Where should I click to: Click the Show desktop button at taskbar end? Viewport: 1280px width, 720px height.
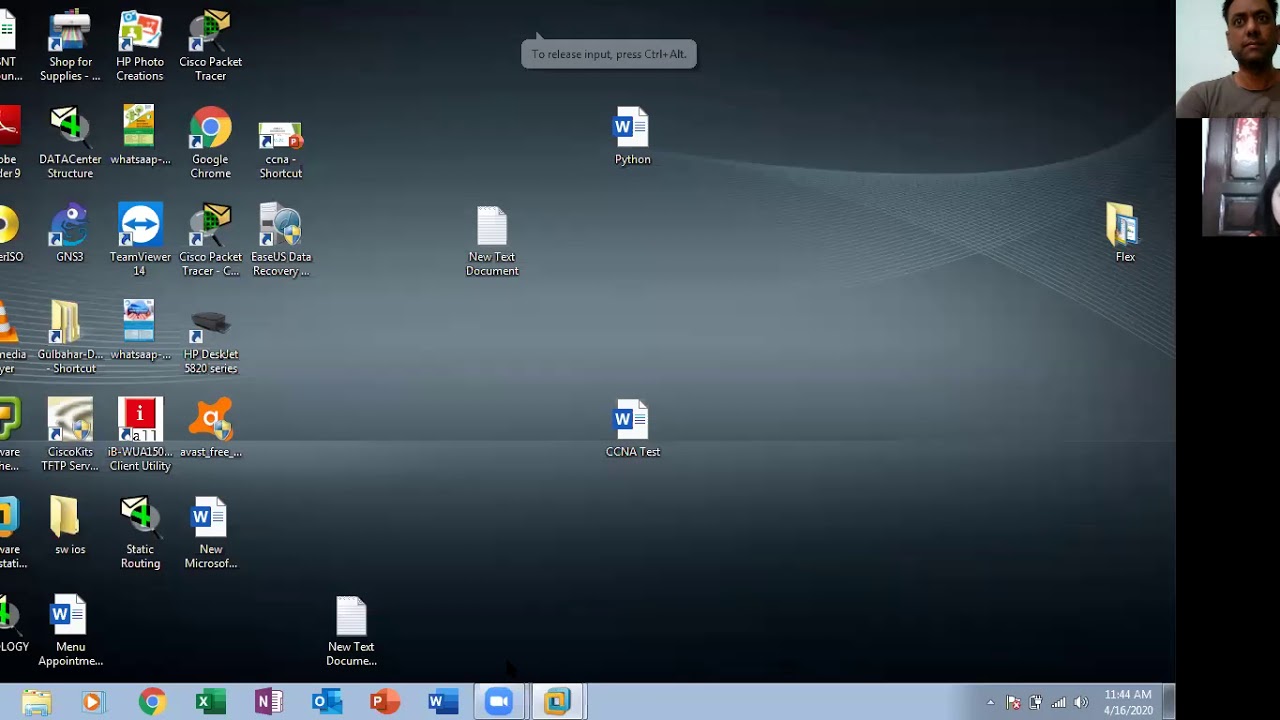(1168, 702)
